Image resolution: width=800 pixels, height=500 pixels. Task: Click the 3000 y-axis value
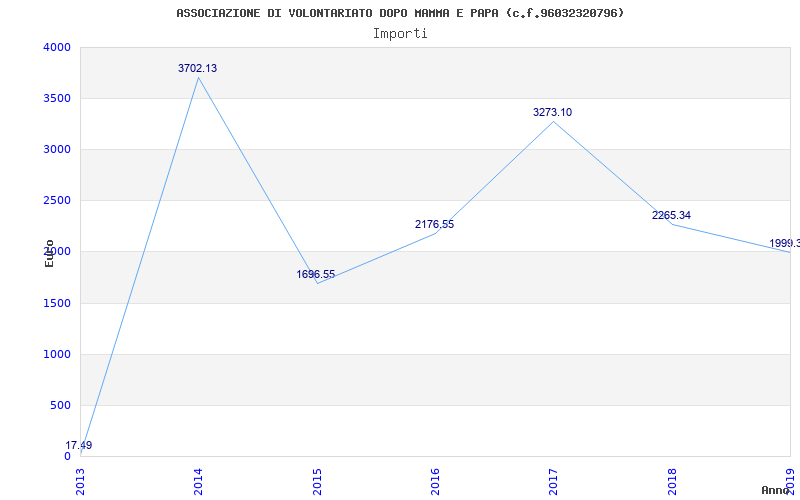pos(57,149)
